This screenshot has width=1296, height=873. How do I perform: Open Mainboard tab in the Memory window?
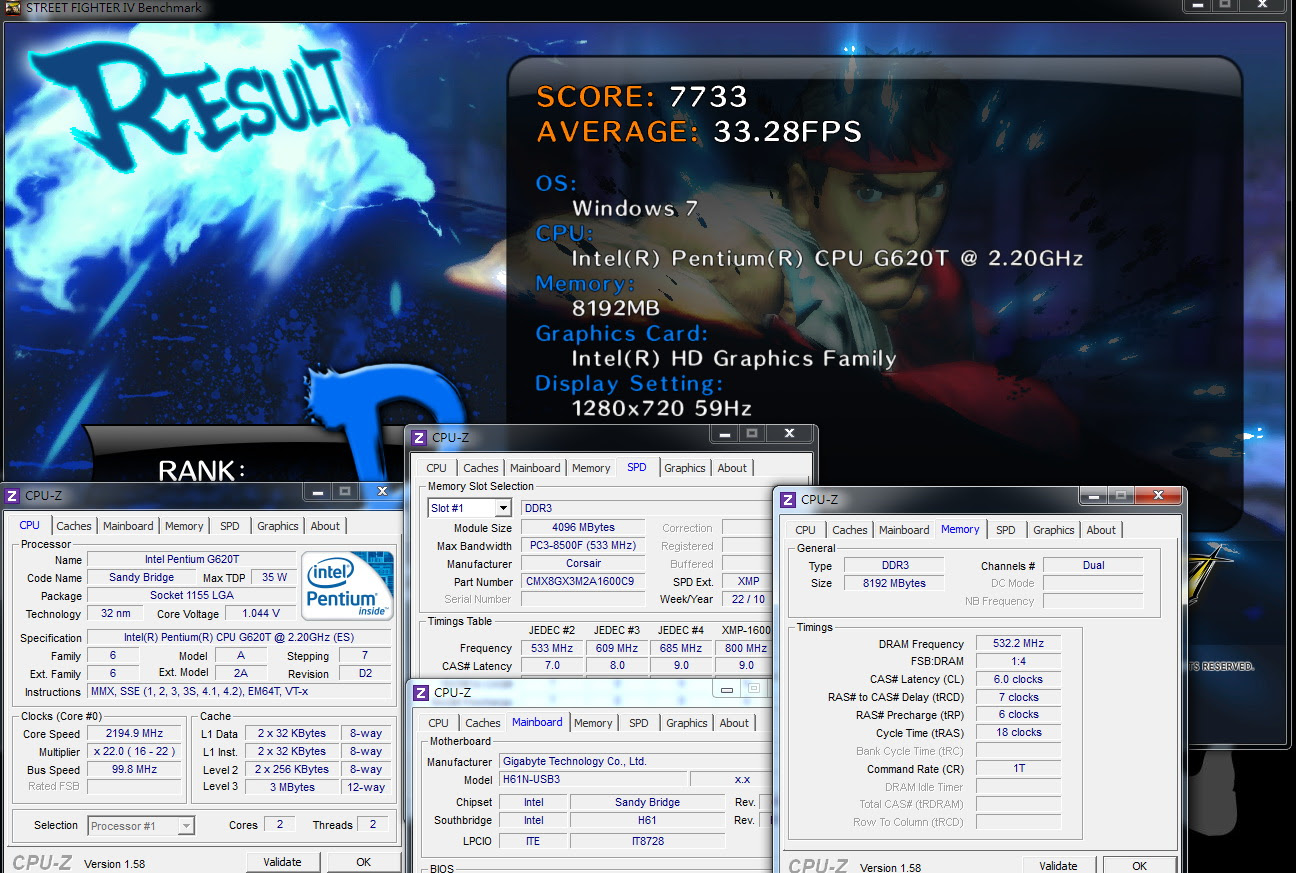point(904,530)
